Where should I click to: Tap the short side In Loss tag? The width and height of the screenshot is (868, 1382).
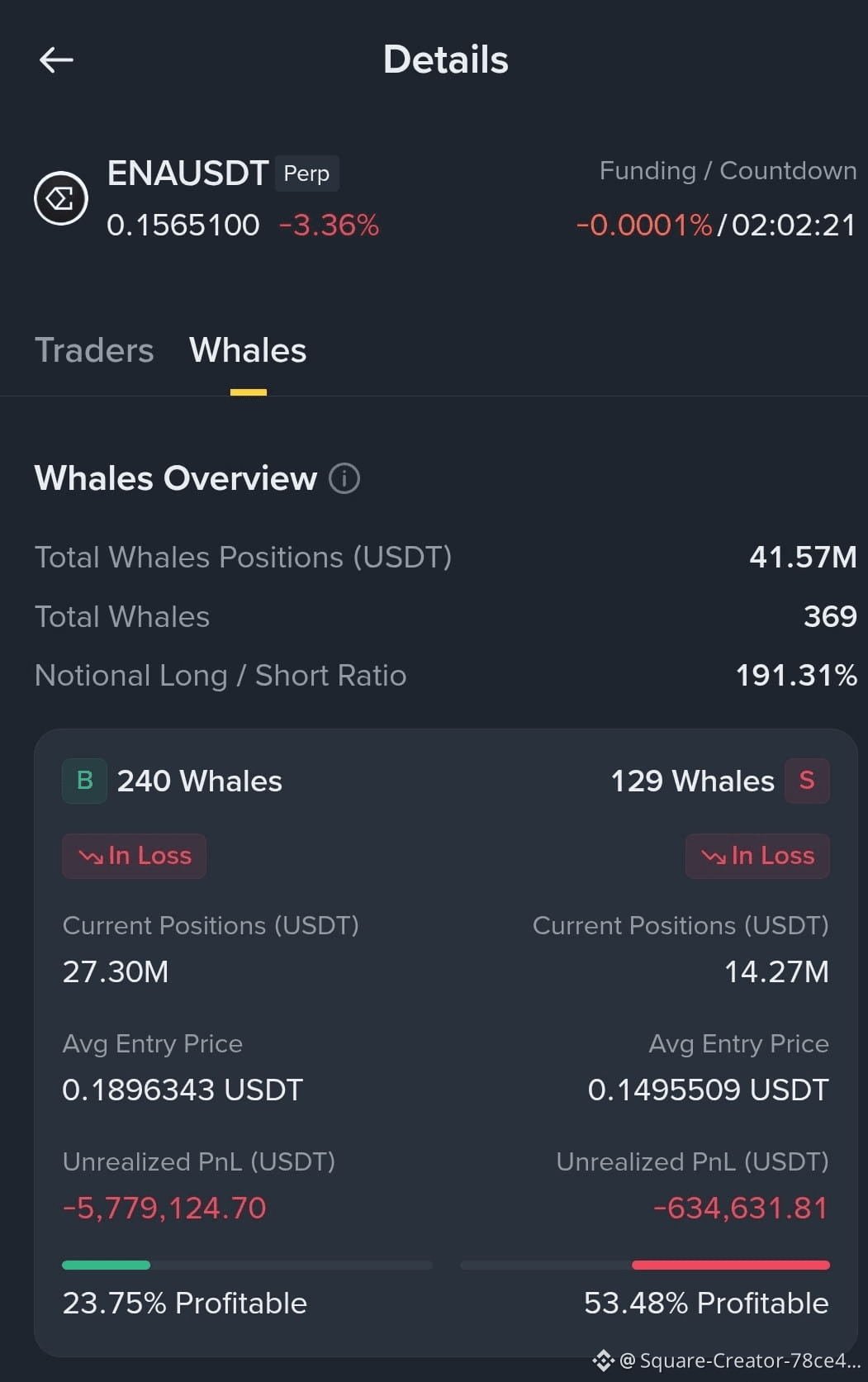(757, 856)
